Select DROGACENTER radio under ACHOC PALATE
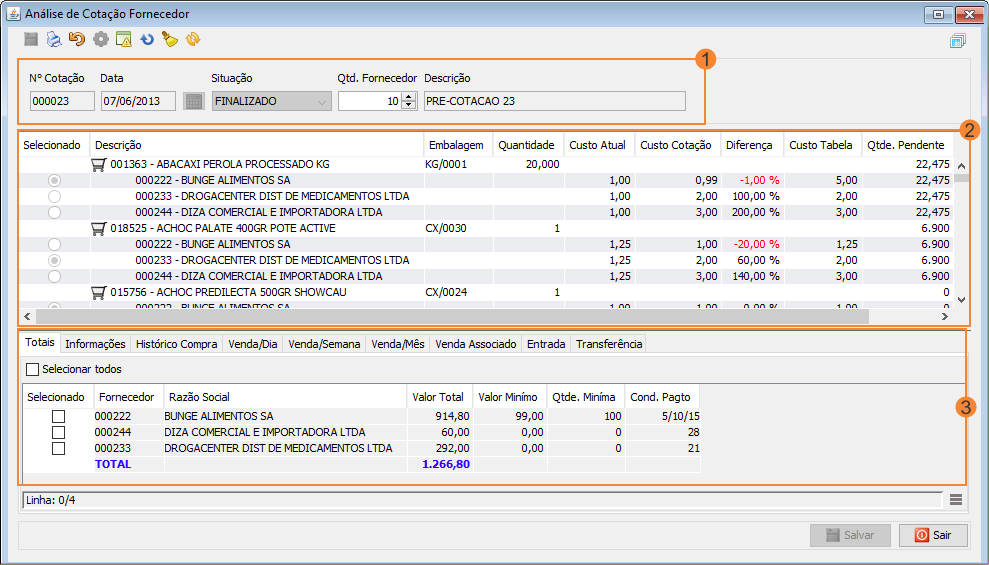The image size is (989, 565). coord(55,260)
